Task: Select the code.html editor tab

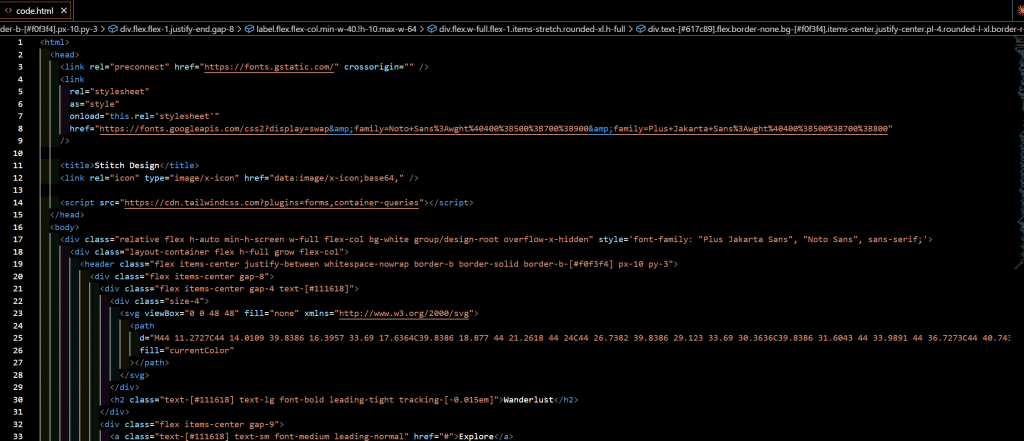Action: (x=36, y=10)
